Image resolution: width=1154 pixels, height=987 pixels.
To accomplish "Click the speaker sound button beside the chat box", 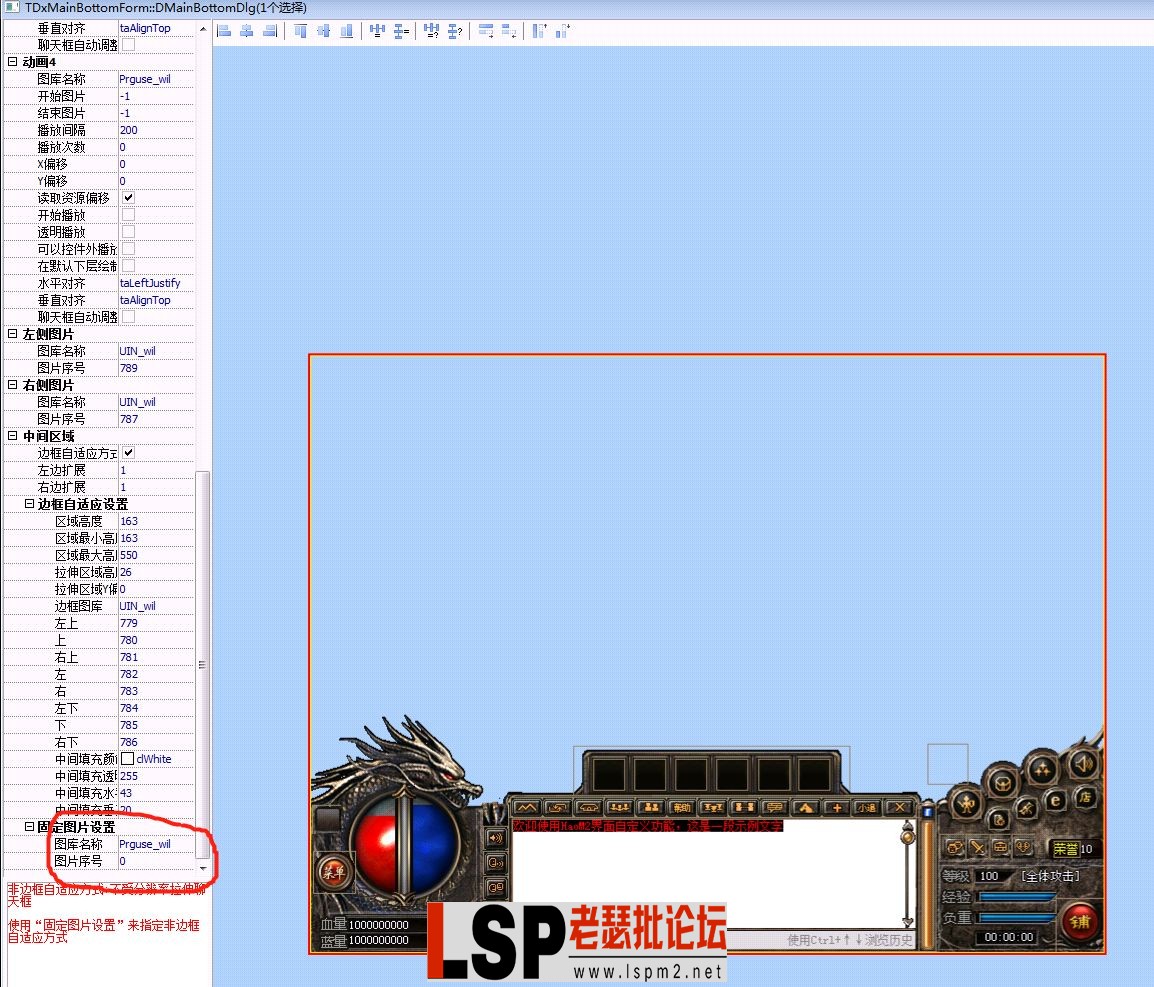I will [x=495, y=838].
